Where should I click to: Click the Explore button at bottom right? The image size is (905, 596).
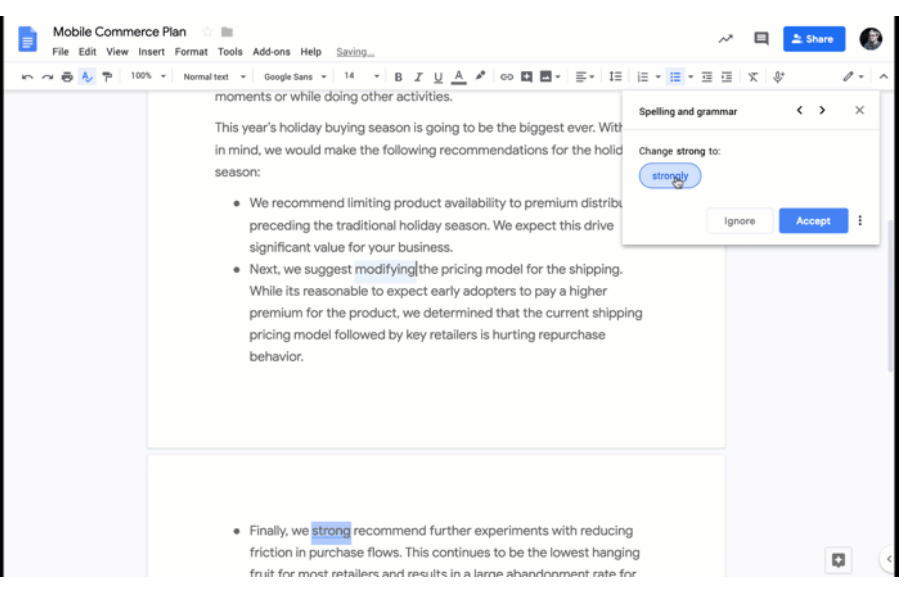click(838, 560)
